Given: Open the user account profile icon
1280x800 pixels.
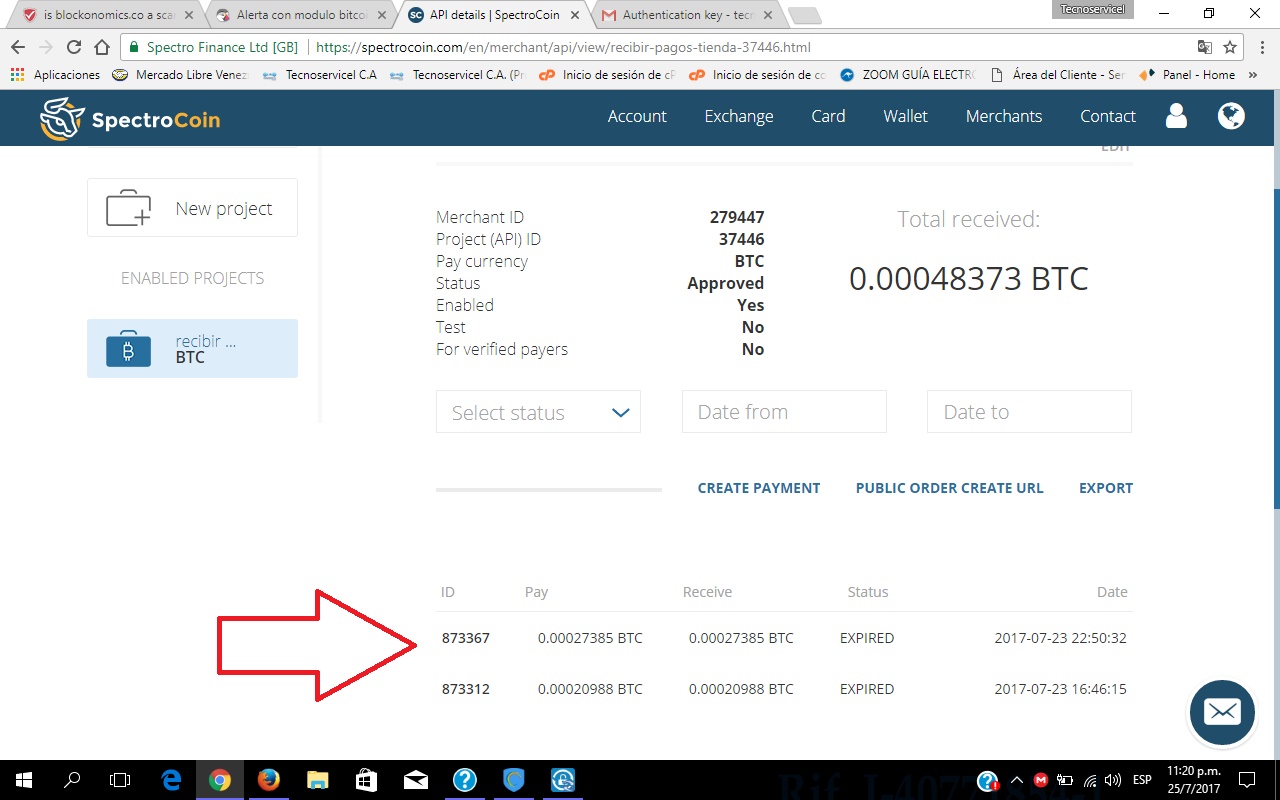Looking at the screenshot, I should 1176,116.
